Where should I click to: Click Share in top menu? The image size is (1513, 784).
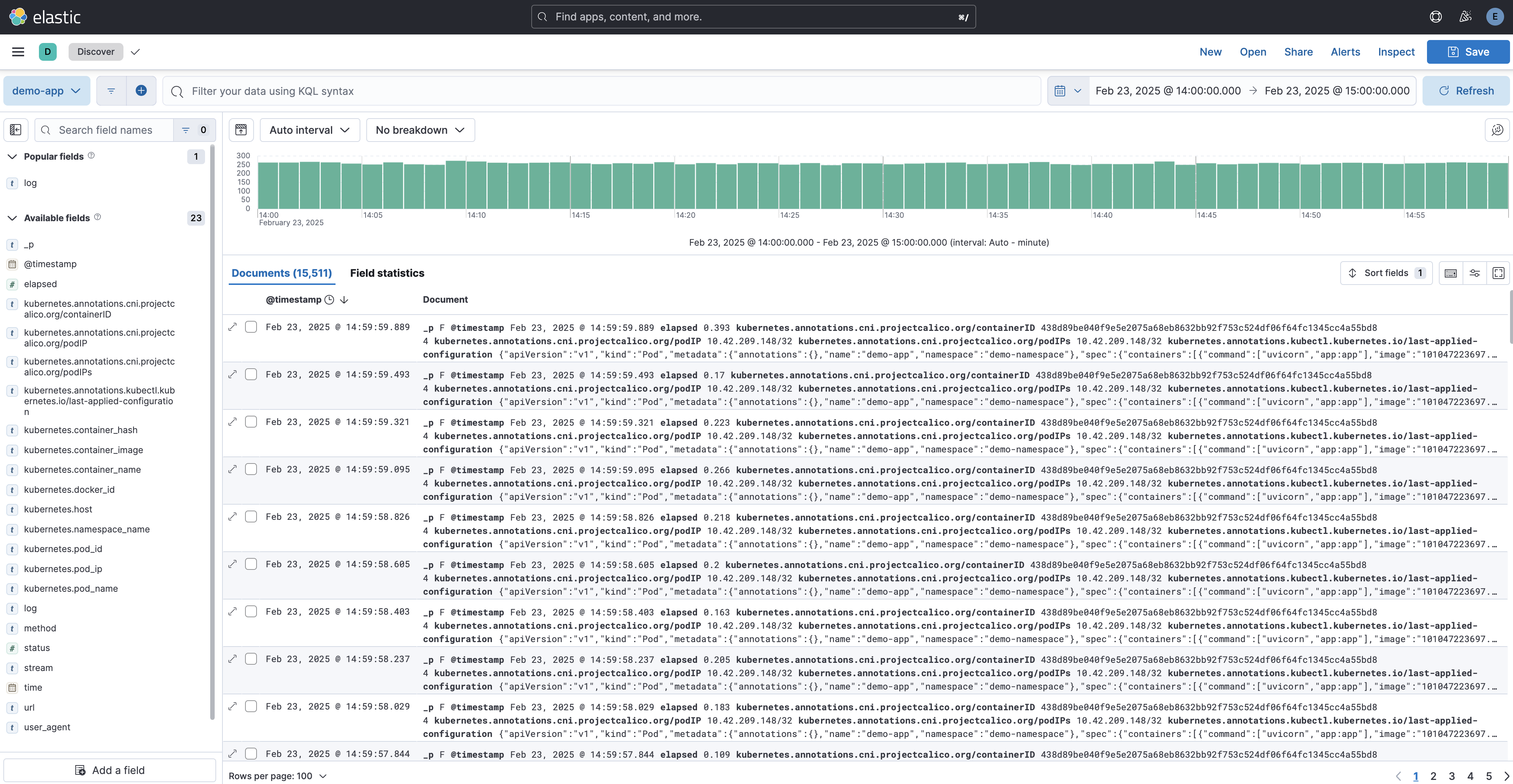point(1298,52)
